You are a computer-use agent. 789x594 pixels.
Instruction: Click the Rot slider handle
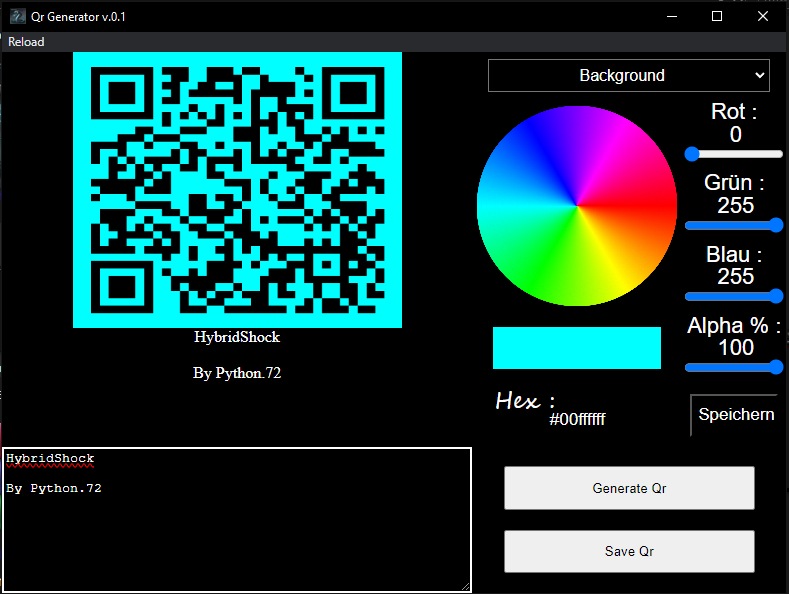coord(692,154)
